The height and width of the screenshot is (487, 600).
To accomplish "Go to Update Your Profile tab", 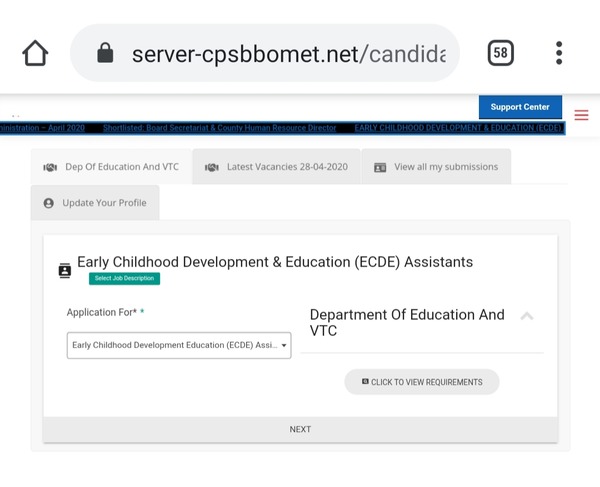I will tap(104, 203).
